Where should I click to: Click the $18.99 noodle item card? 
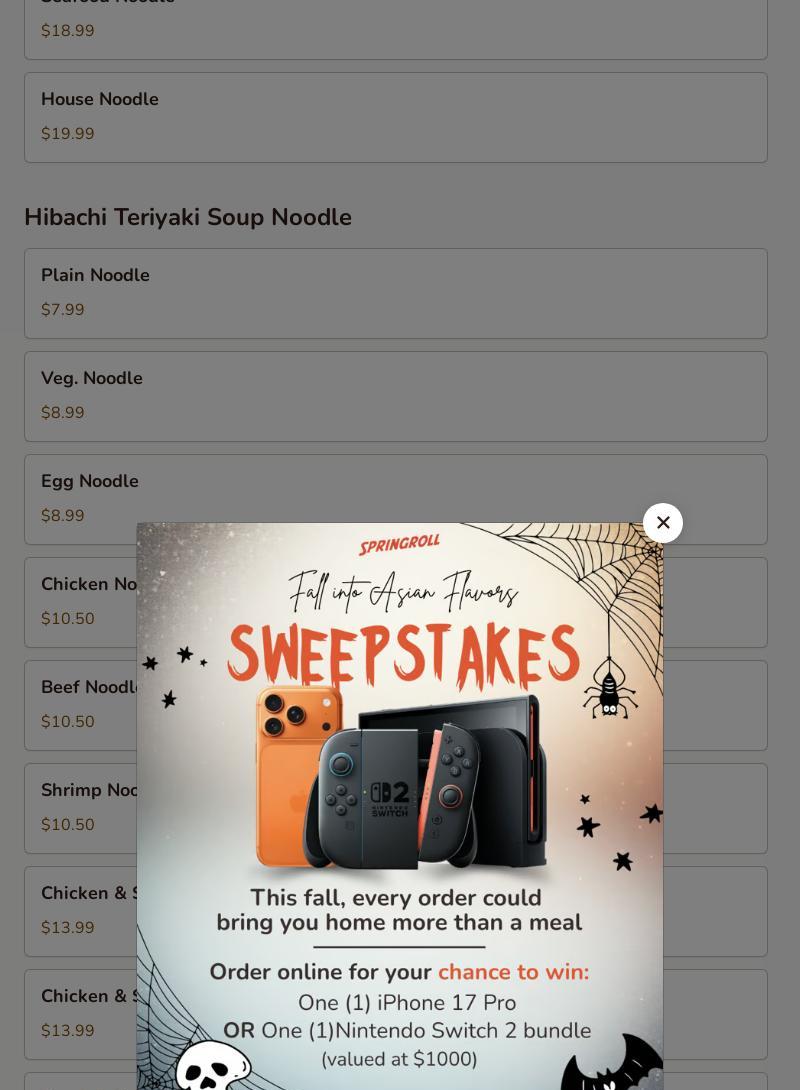tap(395, 28)
